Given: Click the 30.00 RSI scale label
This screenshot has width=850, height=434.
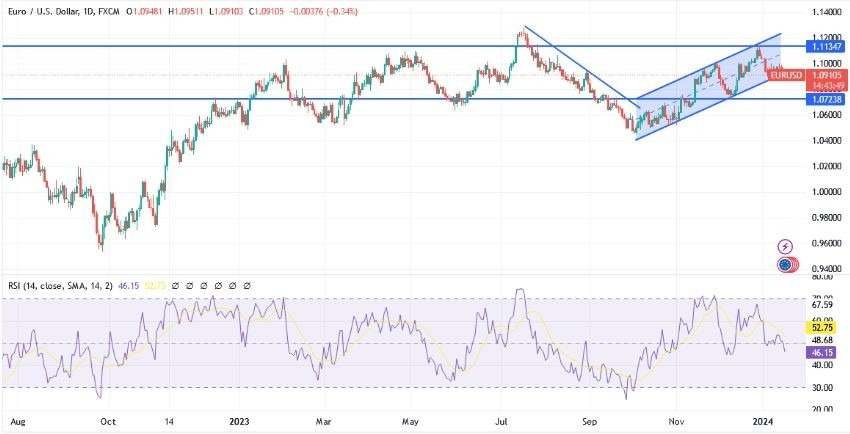Looking at the screenshot, I should [823, 388].
